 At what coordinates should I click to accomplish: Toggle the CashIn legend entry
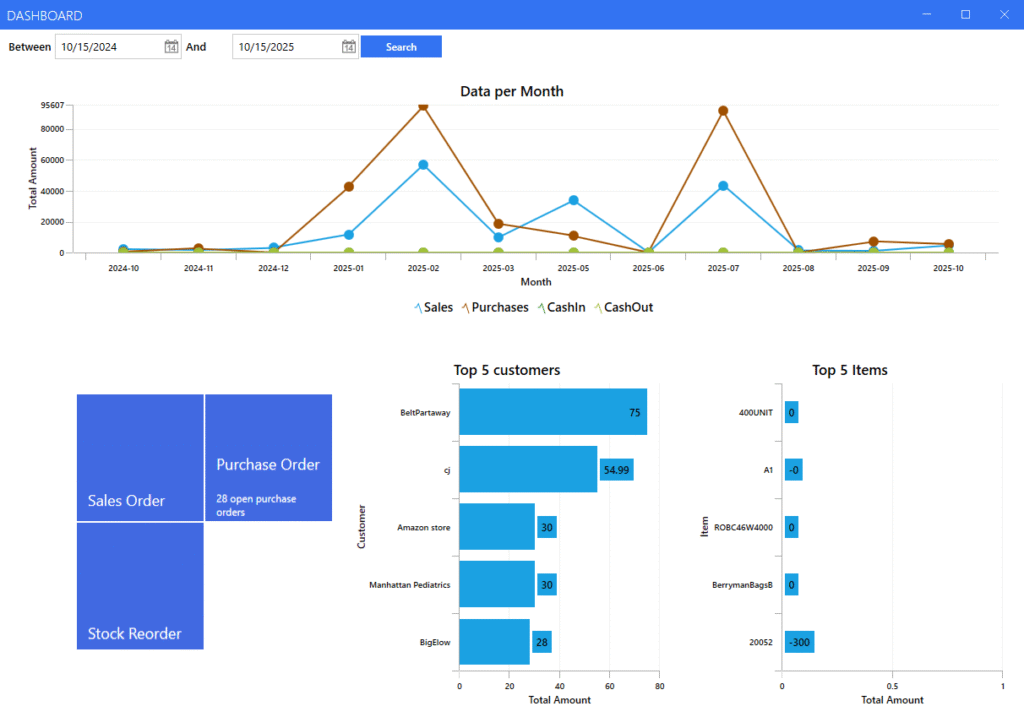(564, 308)
